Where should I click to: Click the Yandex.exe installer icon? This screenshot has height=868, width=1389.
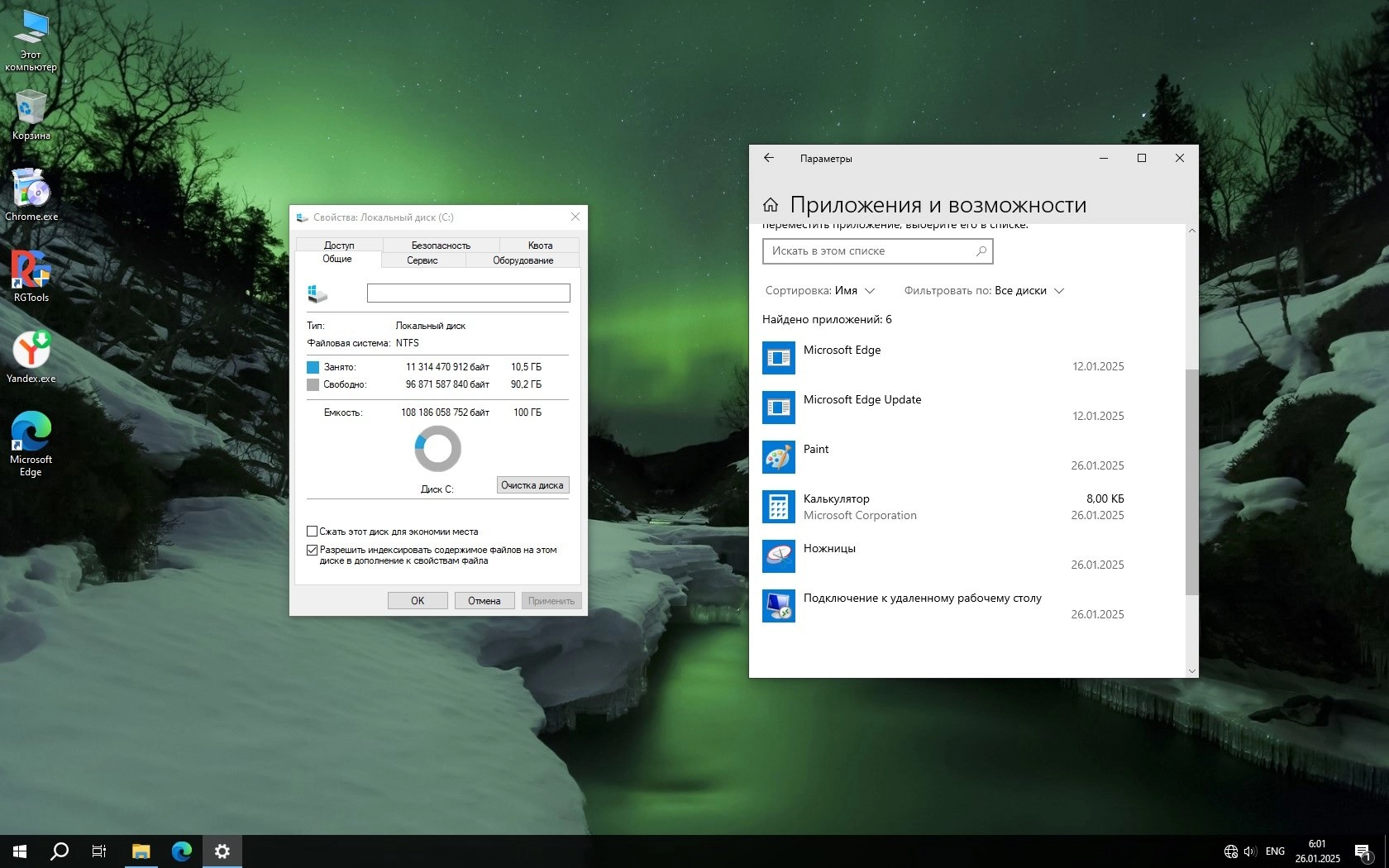31,351
